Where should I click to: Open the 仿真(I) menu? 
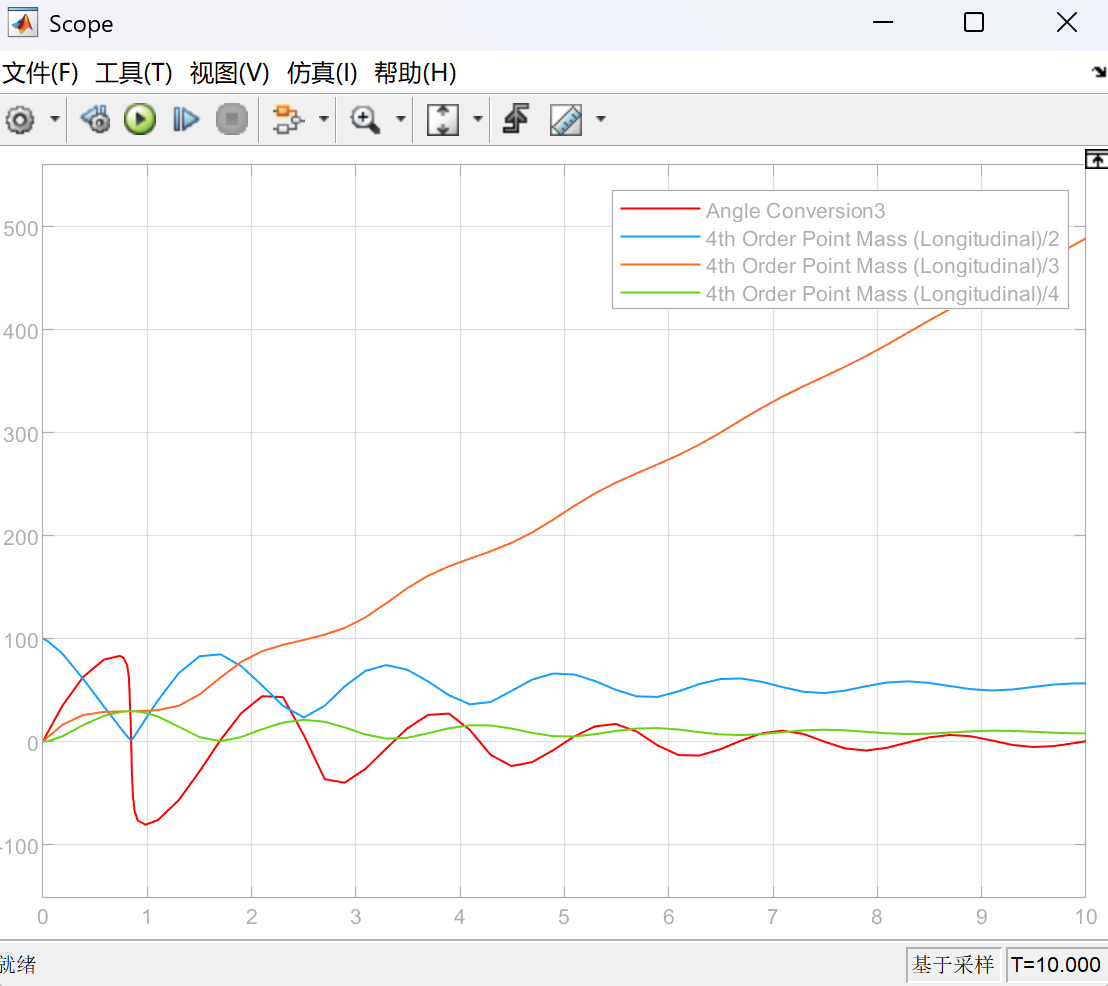[322, 73]
